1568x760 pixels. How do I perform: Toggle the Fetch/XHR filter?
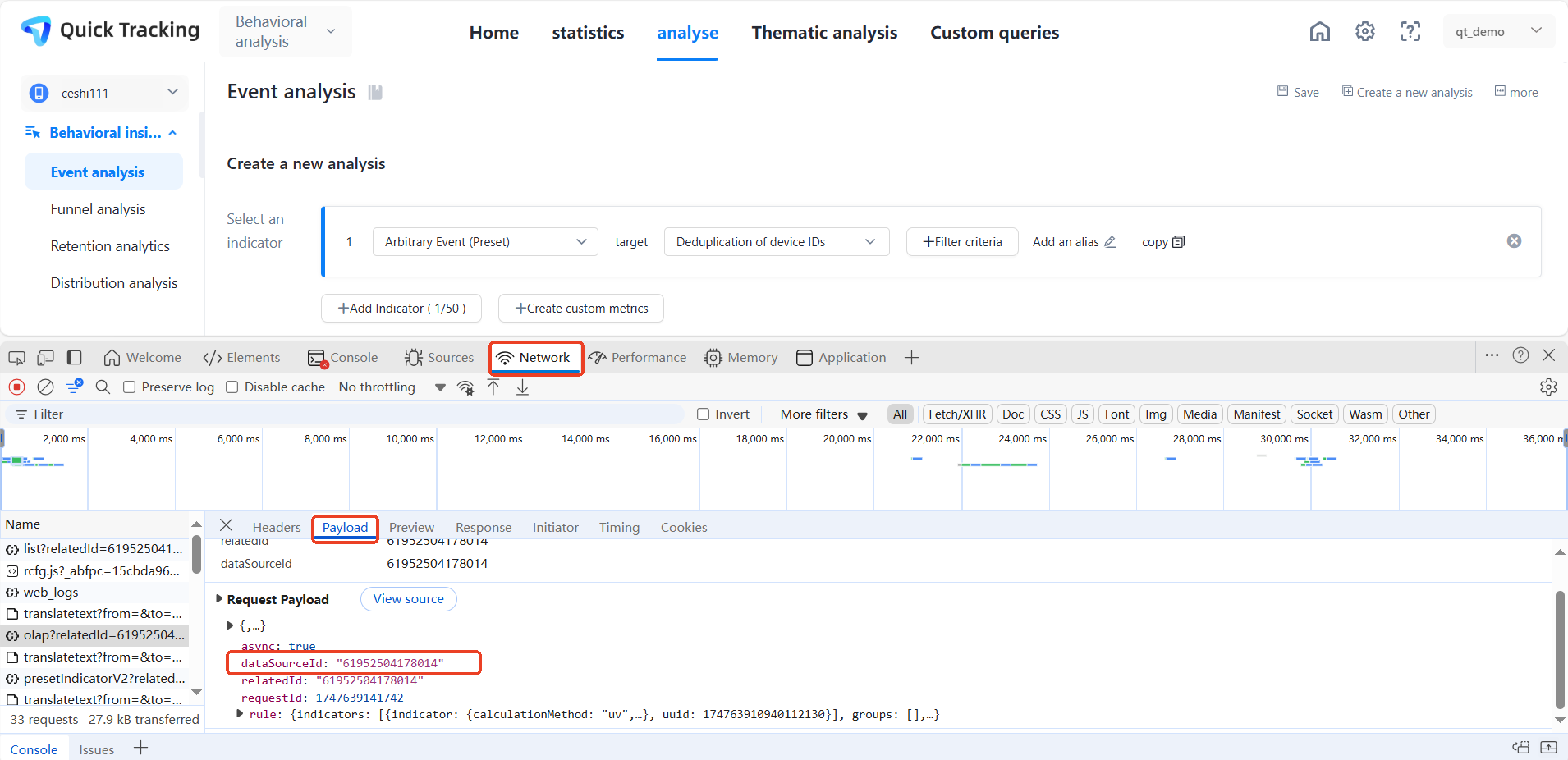pos(957,414)
